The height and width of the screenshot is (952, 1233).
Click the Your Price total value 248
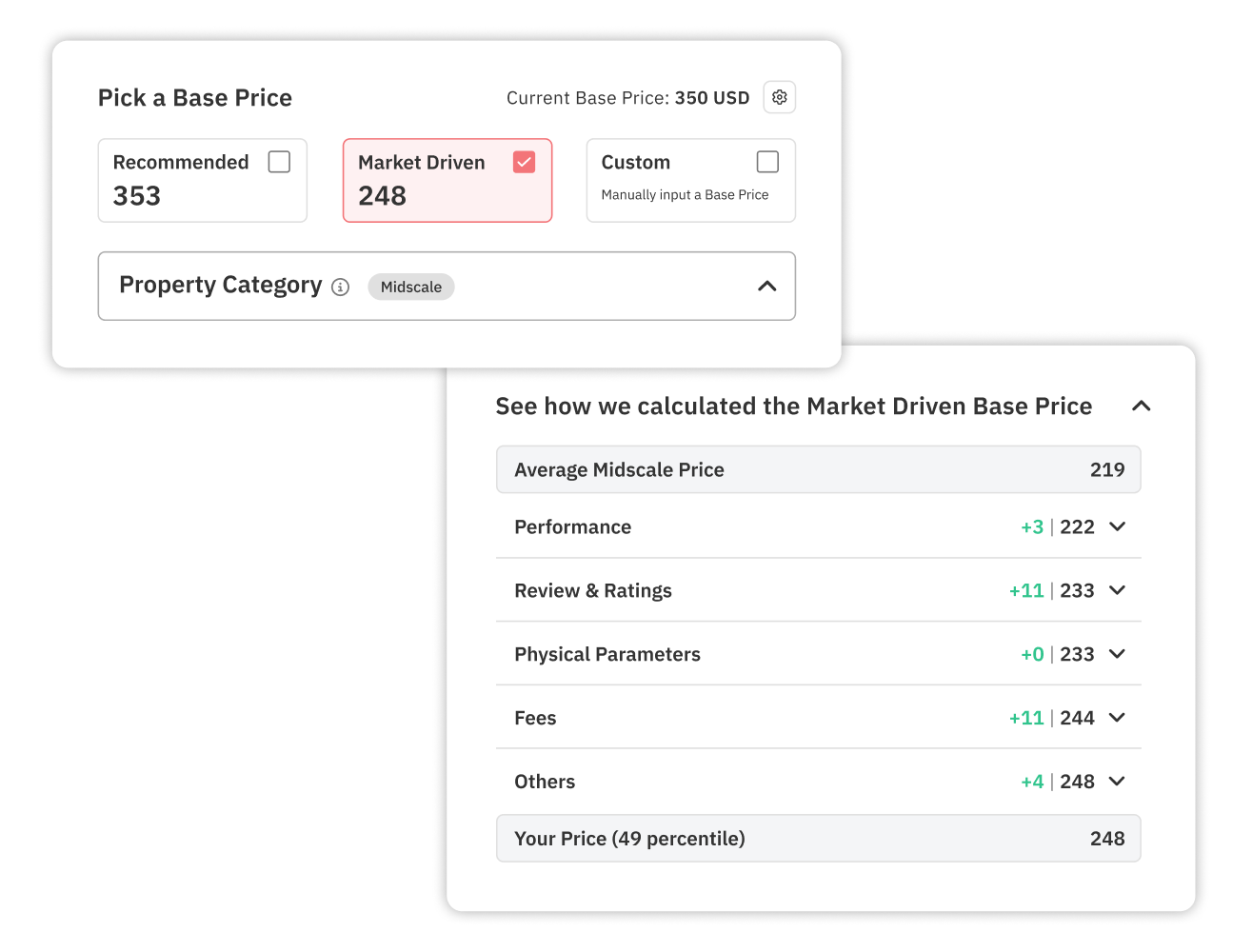click(1107, 839)
